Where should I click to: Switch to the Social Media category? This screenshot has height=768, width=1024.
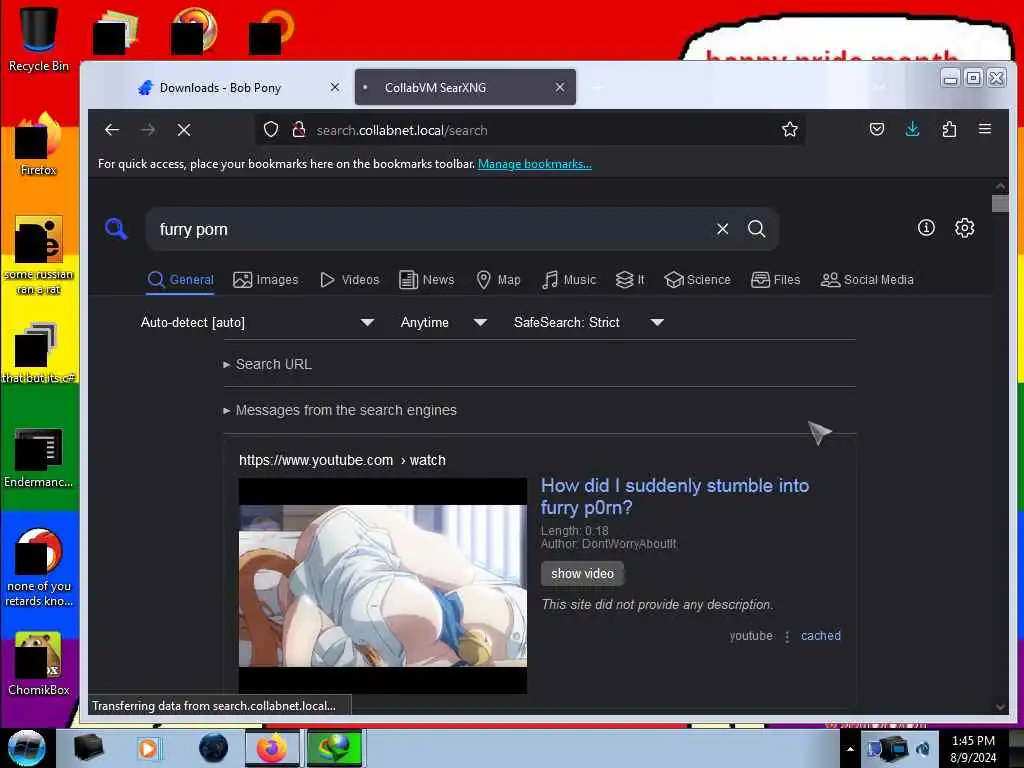point(867,280)
